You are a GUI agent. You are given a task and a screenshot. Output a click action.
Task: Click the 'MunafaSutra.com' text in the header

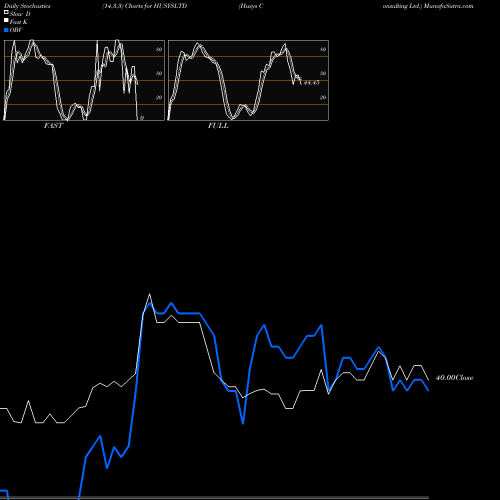pyautogui.click(x=448, y=6)
